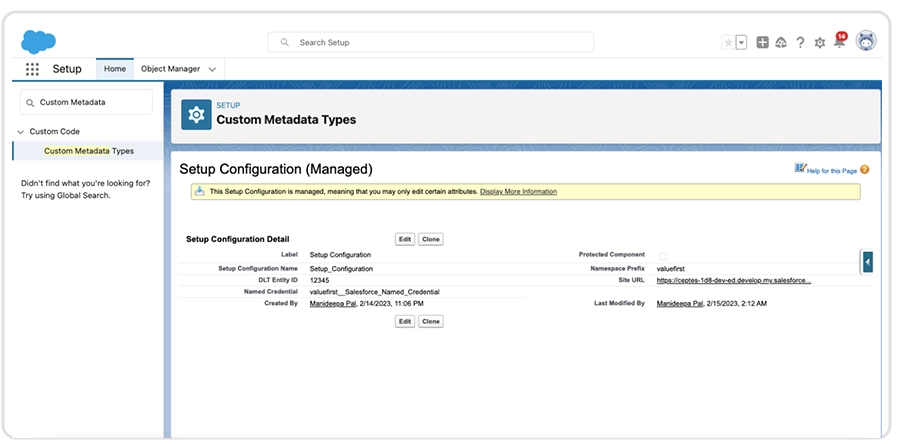The width and height of the screenshot is (900, 444).
Task: Open the App Launcher grid icon
Action: (32, 69)
